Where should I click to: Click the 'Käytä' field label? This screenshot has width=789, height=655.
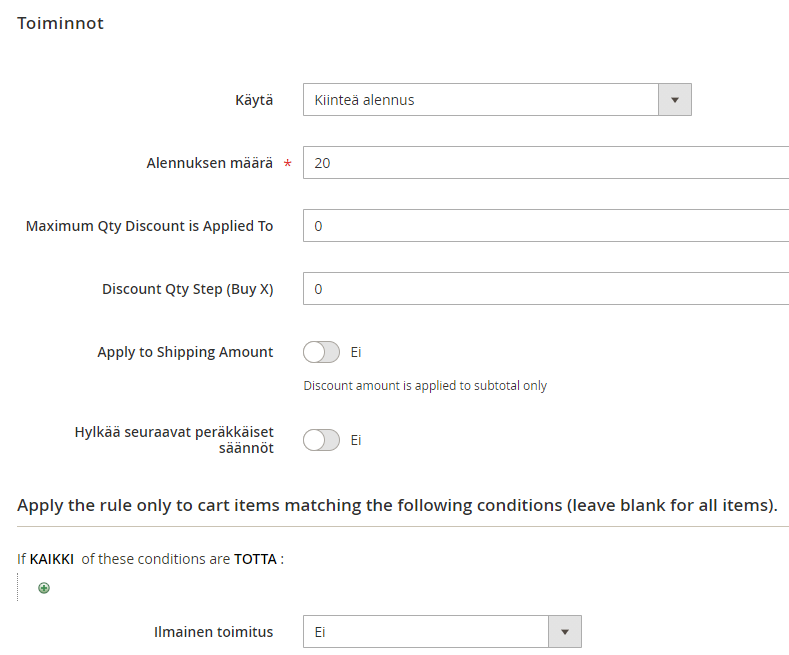(254, 100)
